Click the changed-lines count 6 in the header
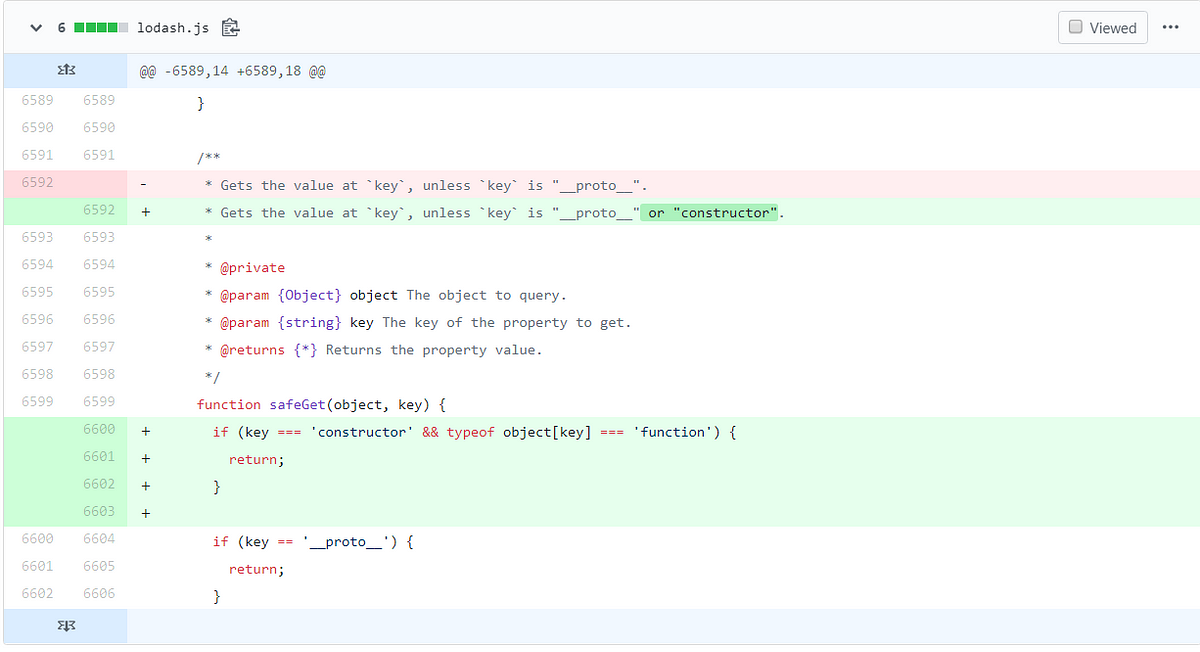This screenshot has width=1200, height=652. [x=61, y=28]
